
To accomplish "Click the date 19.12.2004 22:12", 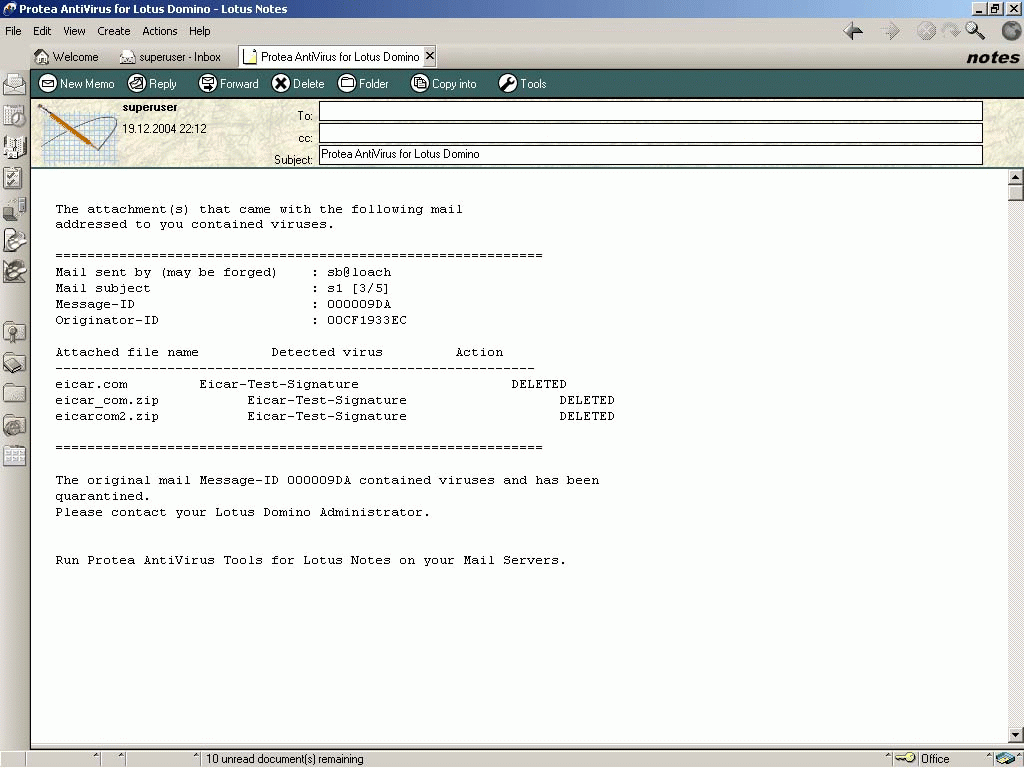I will [165, 129].
